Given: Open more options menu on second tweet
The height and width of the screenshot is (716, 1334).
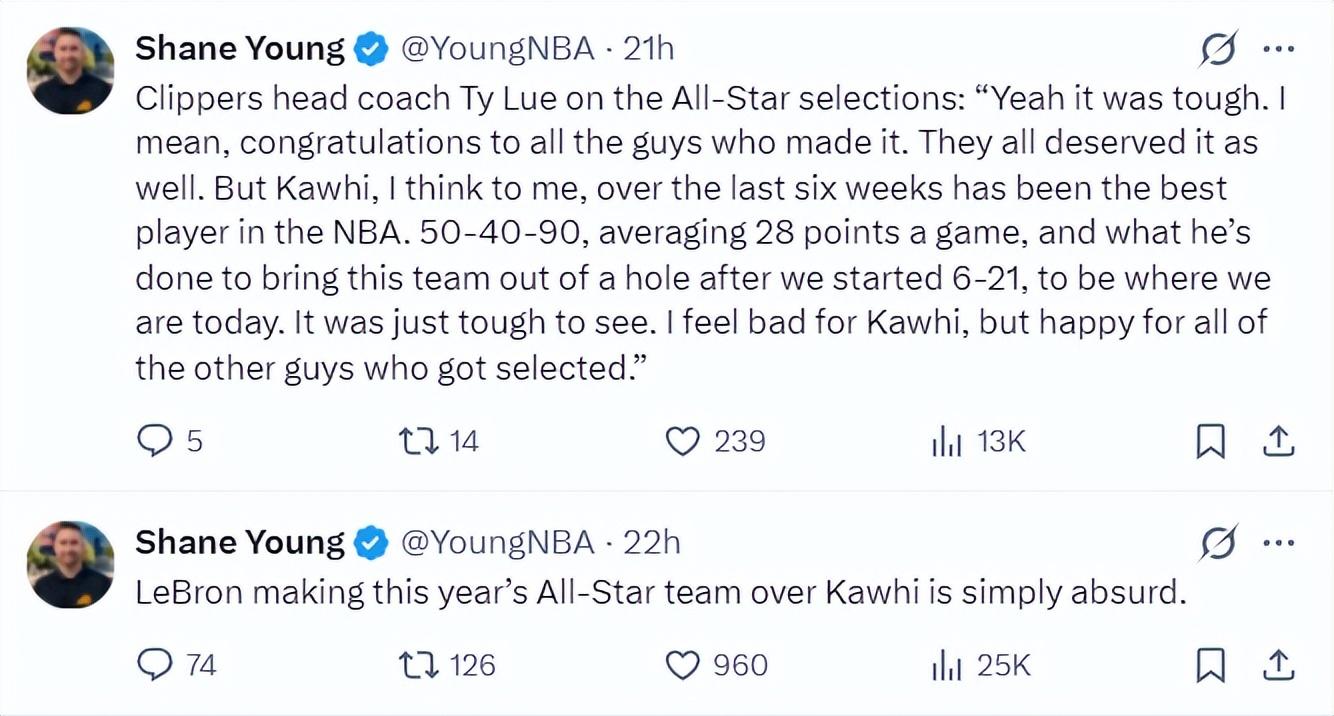Looking at the screenshot, I should point(1279,543).
